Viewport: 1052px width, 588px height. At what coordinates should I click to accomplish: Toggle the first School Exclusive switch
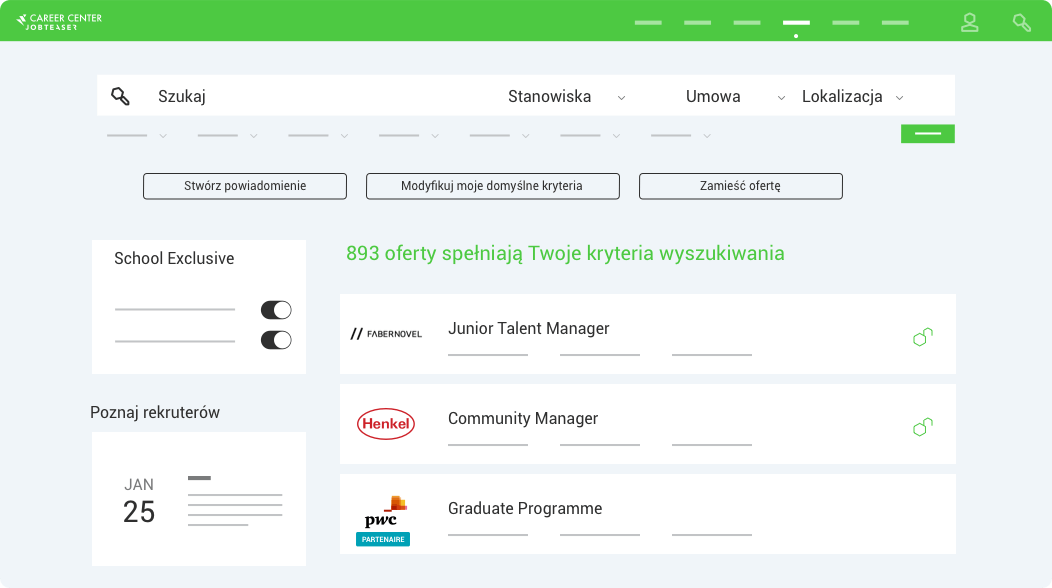coord(276,310)
